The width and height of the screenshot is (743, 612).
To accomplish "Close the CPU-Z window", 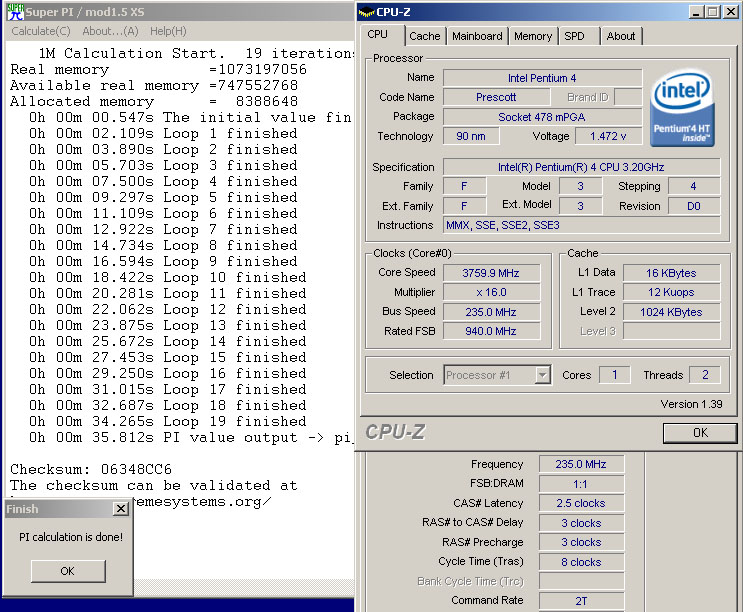I will (x=731, y=12).
